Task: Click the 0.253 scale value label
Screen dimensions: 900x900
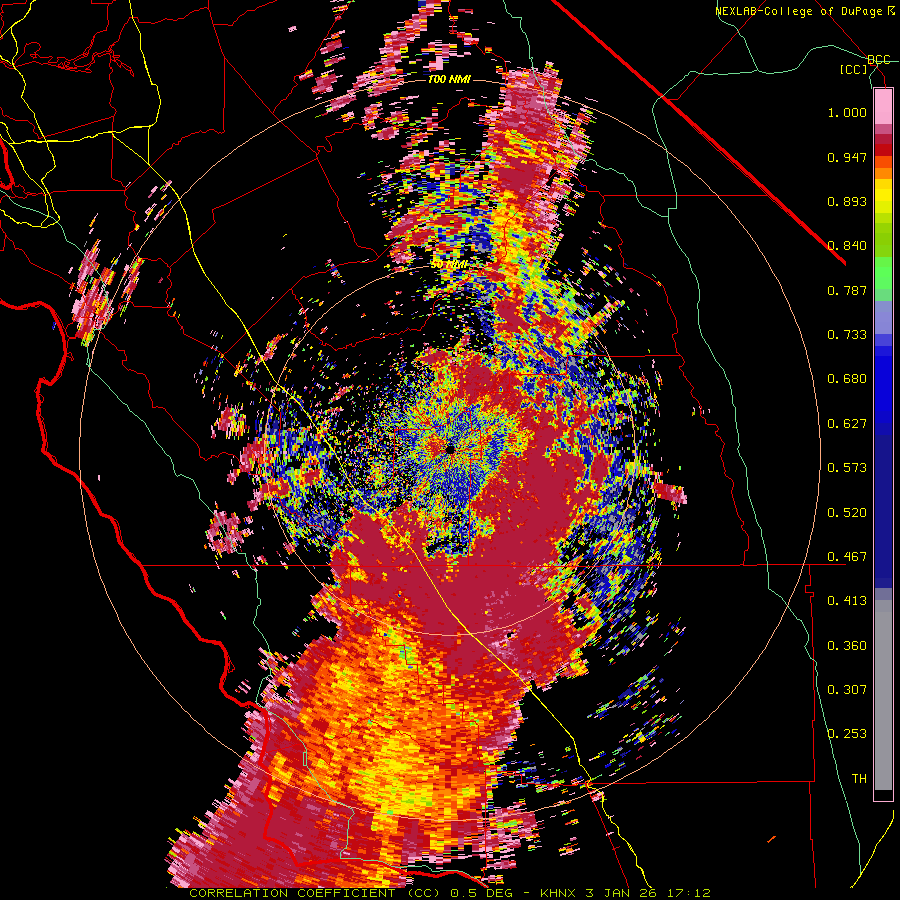Action: pos(847,734)
